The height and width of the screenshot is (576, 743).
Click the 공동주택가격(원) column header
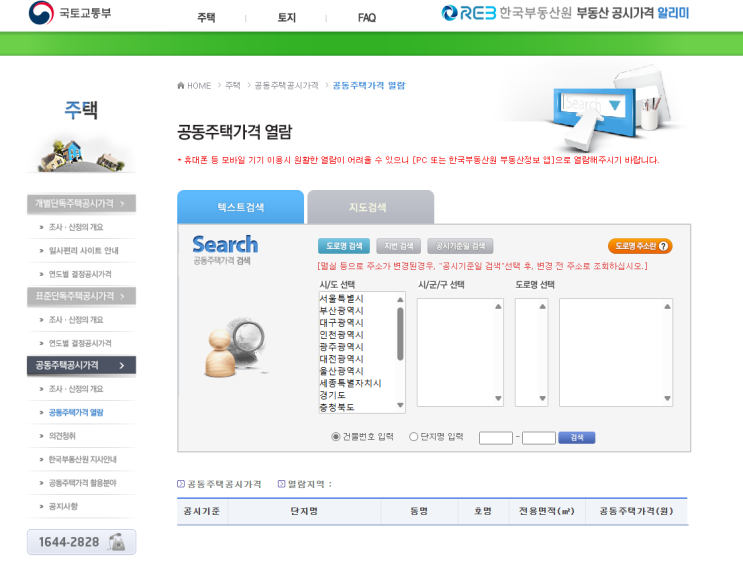(x=636, y=511)
